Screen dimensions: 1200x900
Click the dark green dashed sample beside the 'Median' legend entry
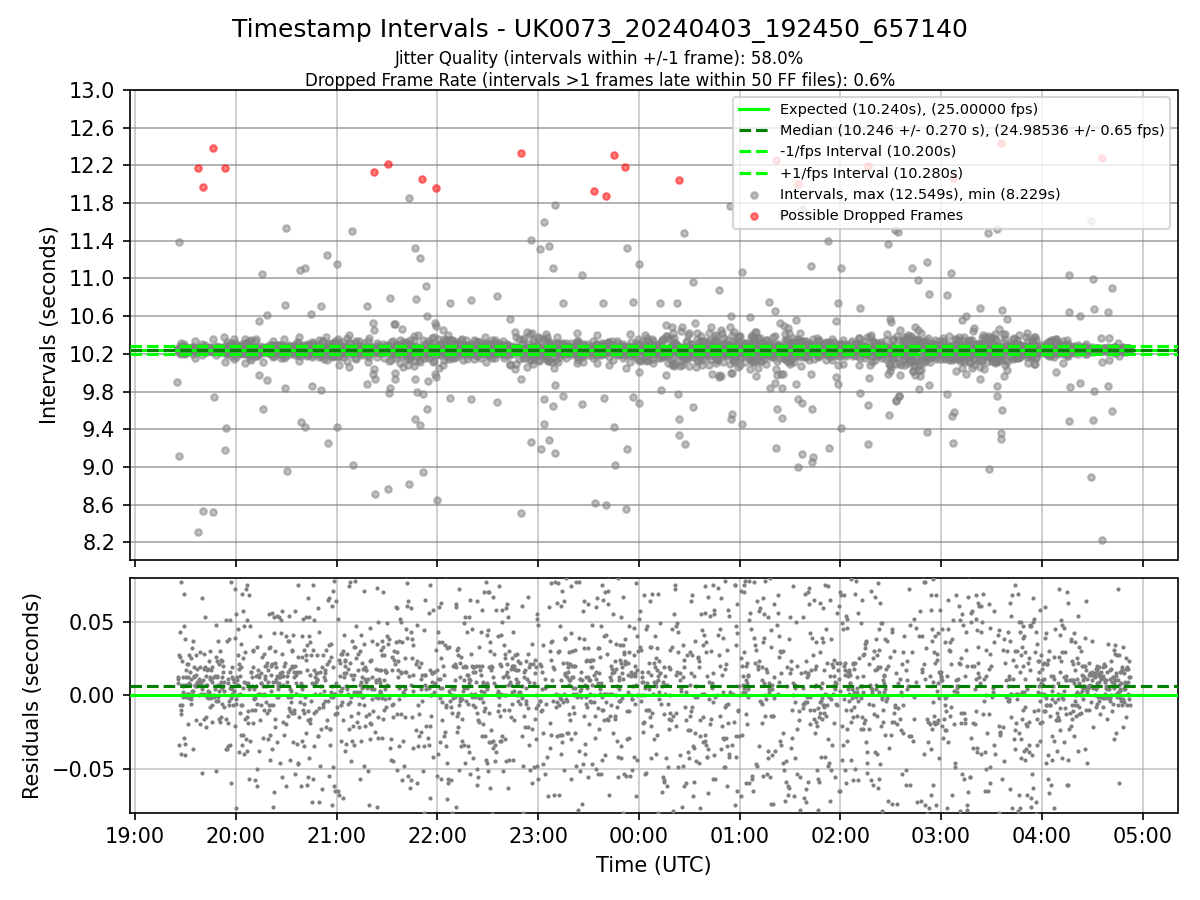point(755,130)
